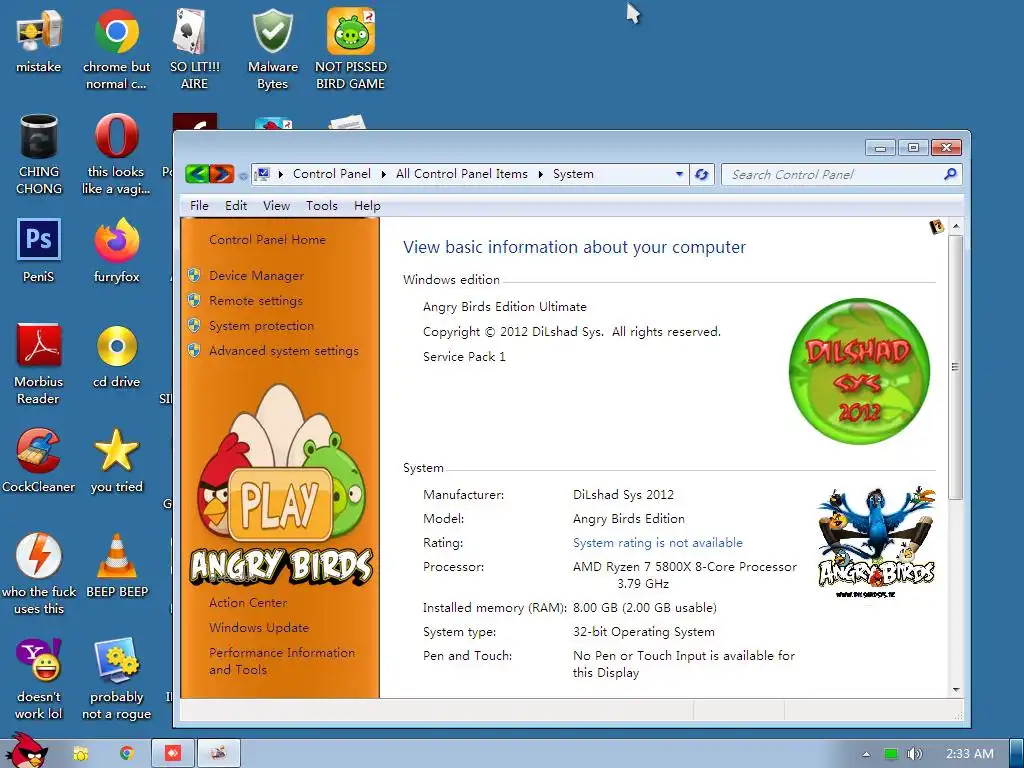Click the Angry Birds Rio OEM logo
The image size is (1024, 768).
tap(876, 542)
